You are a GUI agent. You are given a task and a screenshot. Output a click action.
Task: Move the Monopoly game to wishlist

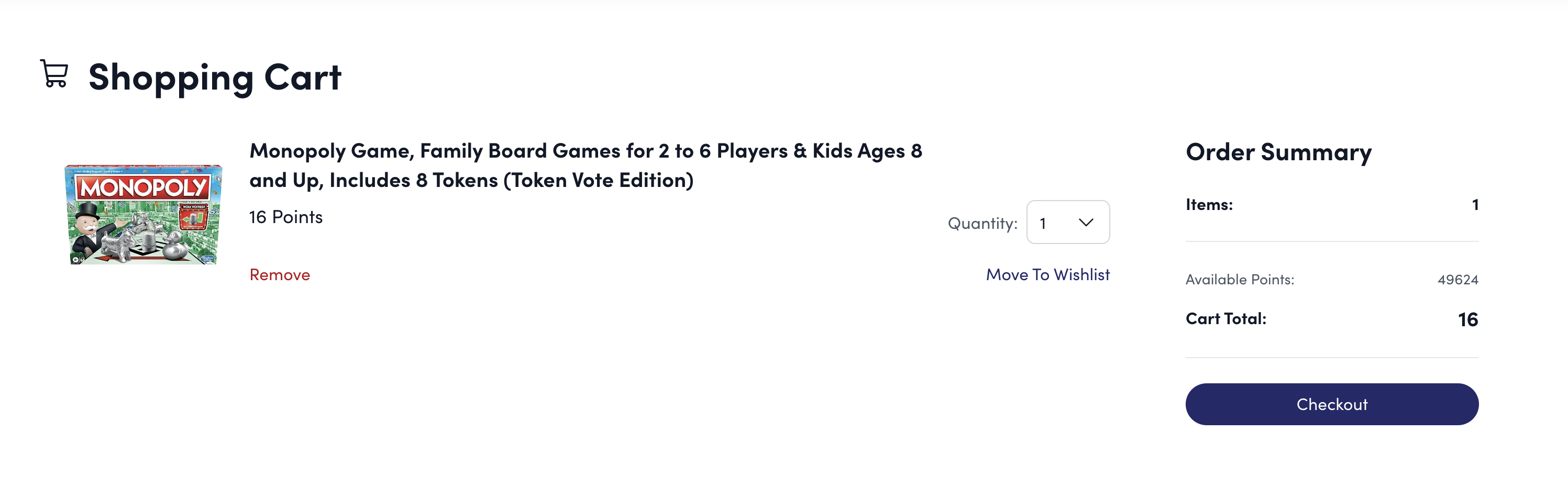click(x=1047, y=275)
